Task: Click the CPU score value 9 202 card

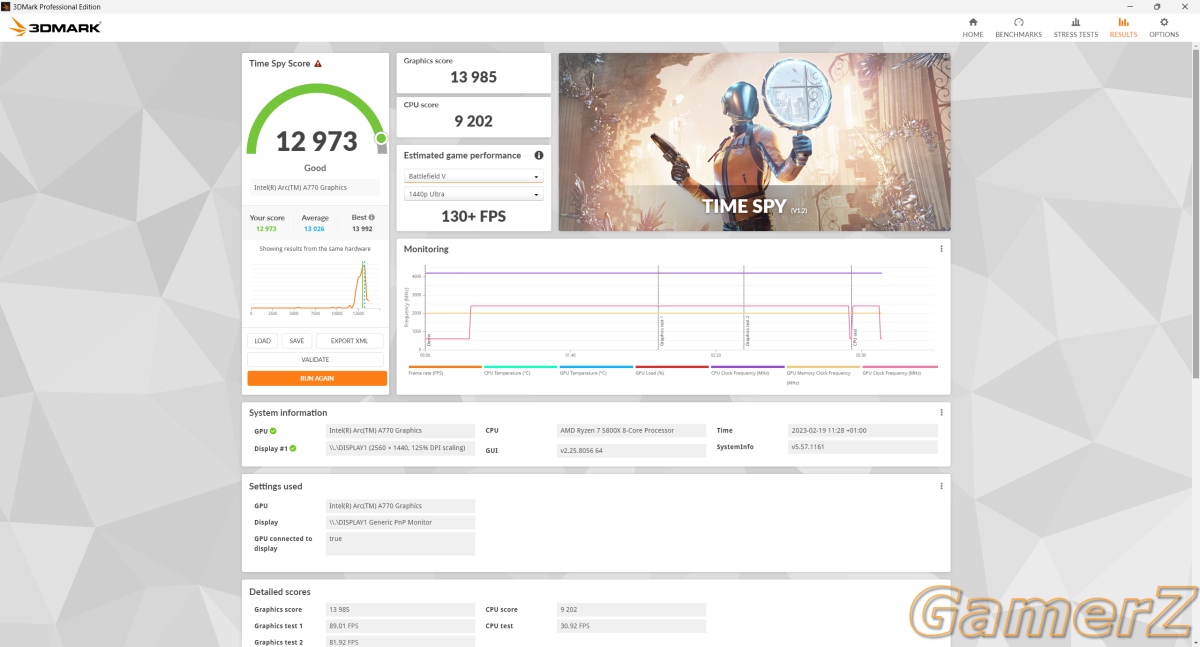Action: [x=474, y=116]
